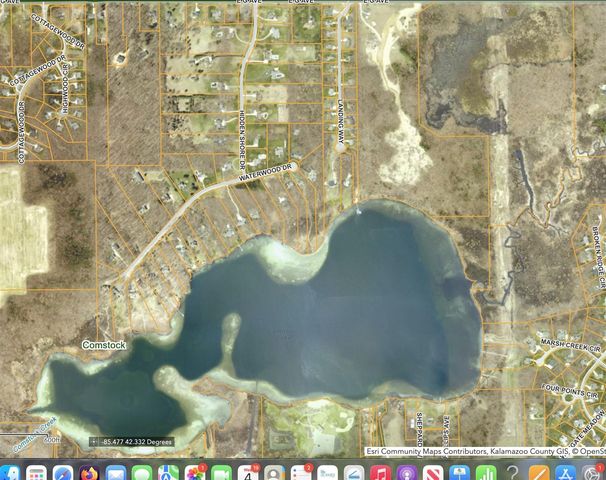Open Calendar from the dock
Screen dimensions: 606x480
(x=248, y=473)
